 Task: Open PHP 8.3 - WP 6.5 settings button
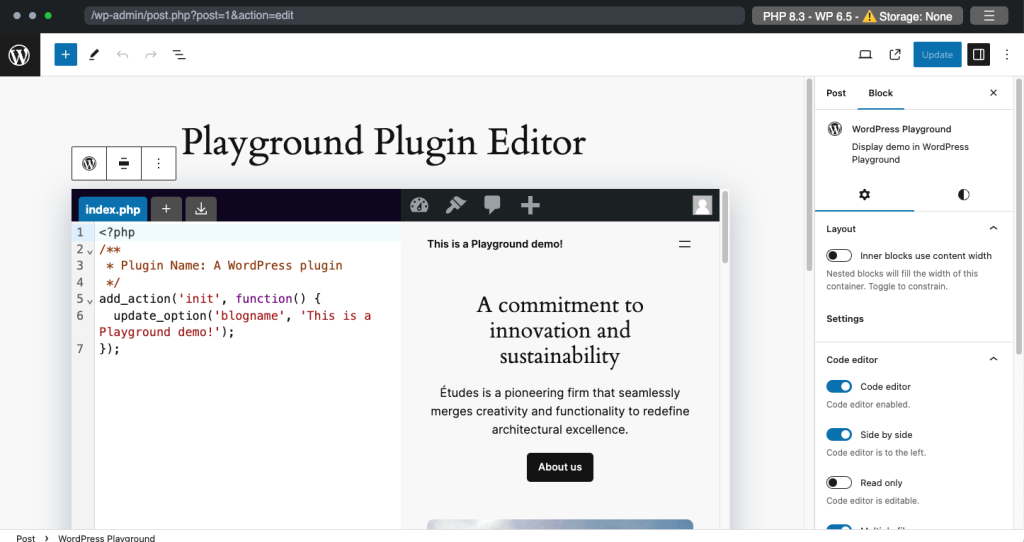pos(857,16)
